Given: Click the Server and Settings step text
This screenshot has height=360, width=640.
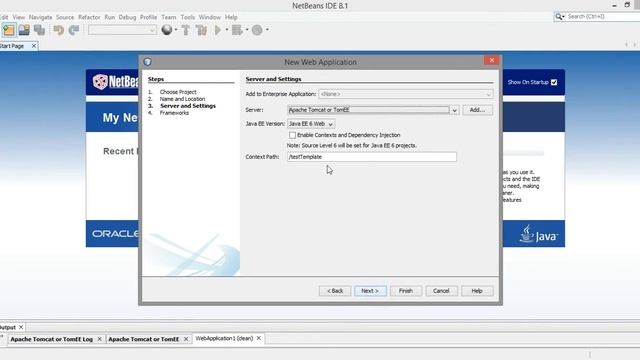Looking at the screenshot, I should [x=188, y=106].
